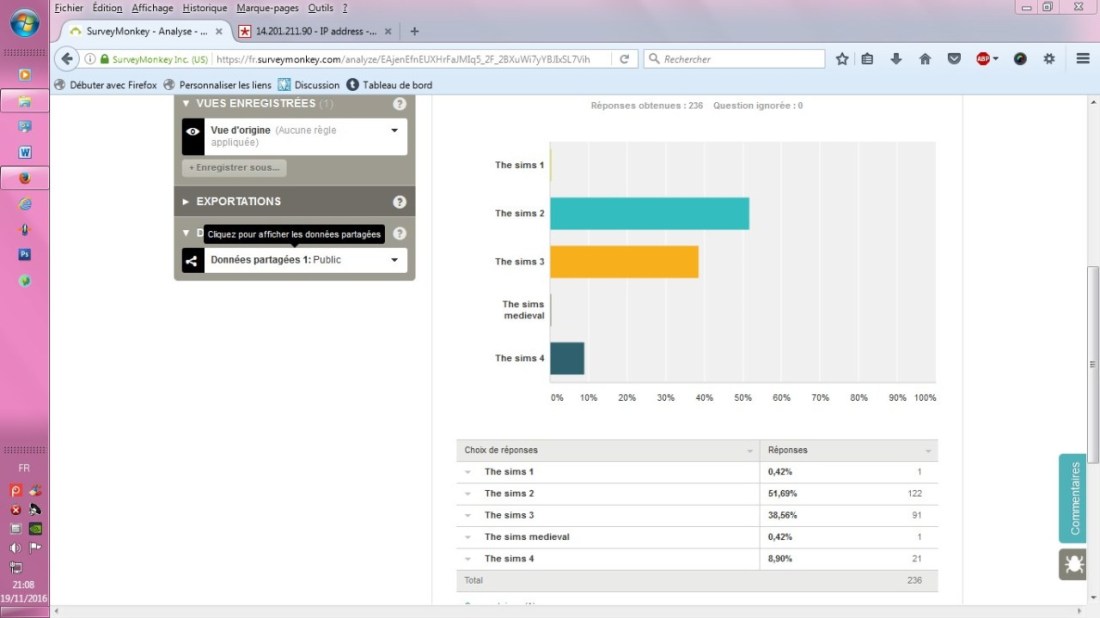1100x618 pixels.
Task: Click the Enregistrer sous button
Action: (x=234, y=168)
